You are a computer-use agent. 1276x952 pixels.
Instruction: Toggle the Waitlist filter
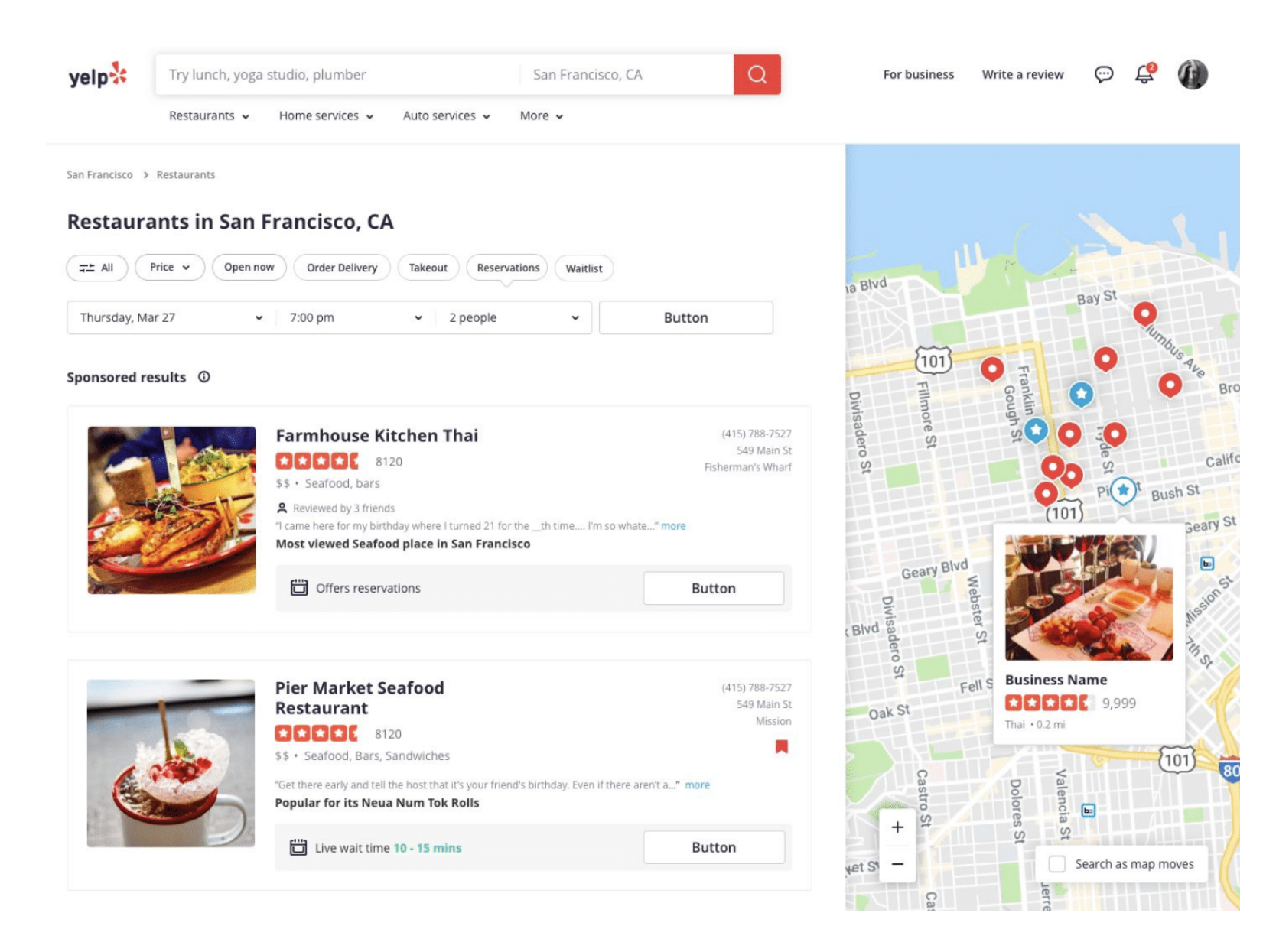[x=584, y=268]
